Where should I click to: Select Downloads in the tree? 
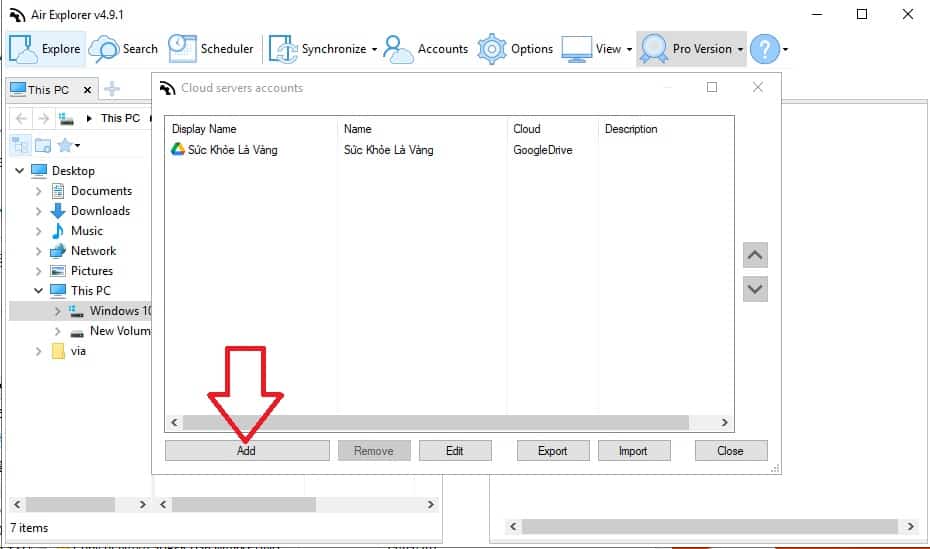[100, 211]
